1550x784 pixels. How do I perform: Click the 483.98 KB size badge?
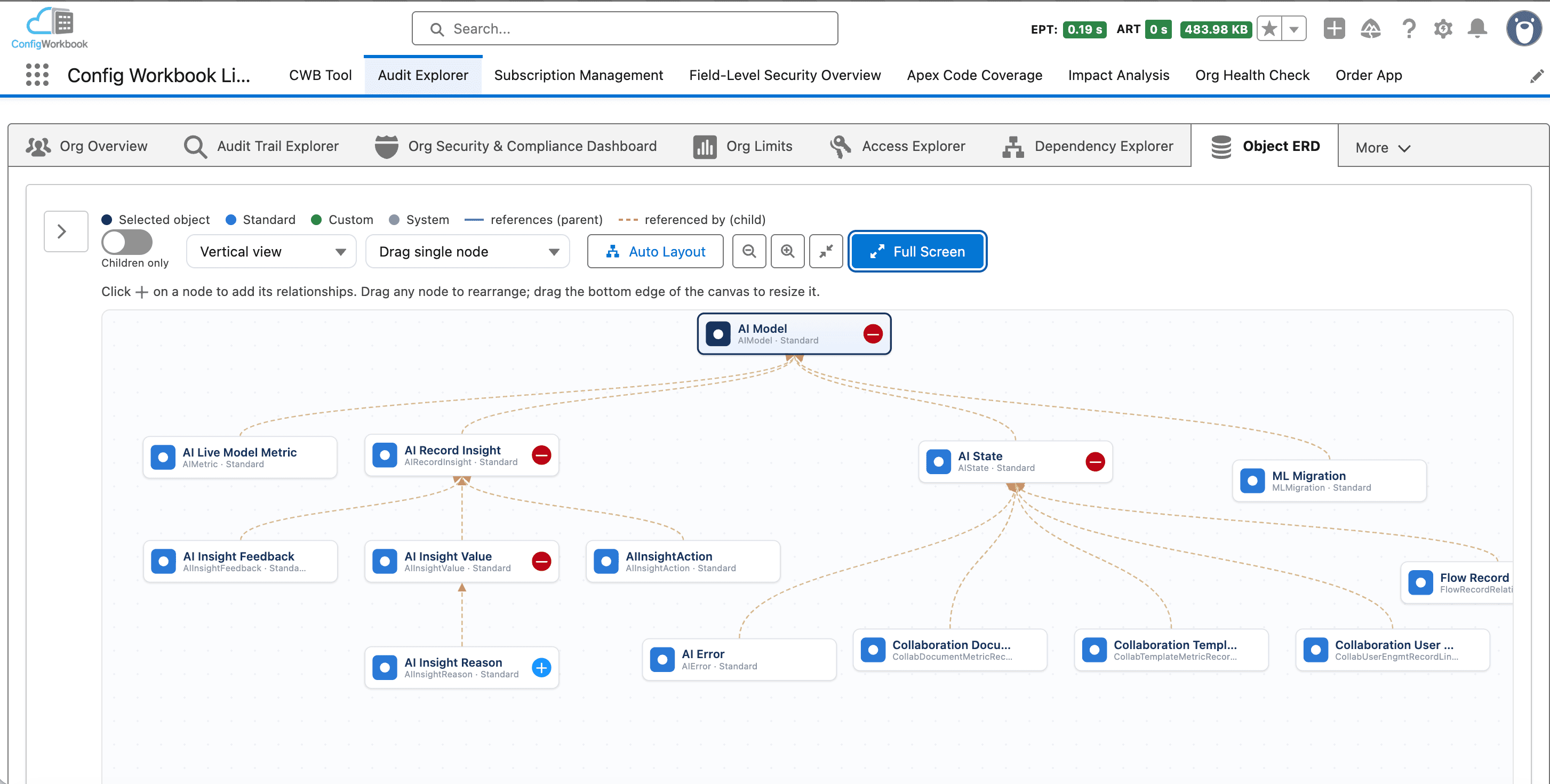tap(1216, 29)
